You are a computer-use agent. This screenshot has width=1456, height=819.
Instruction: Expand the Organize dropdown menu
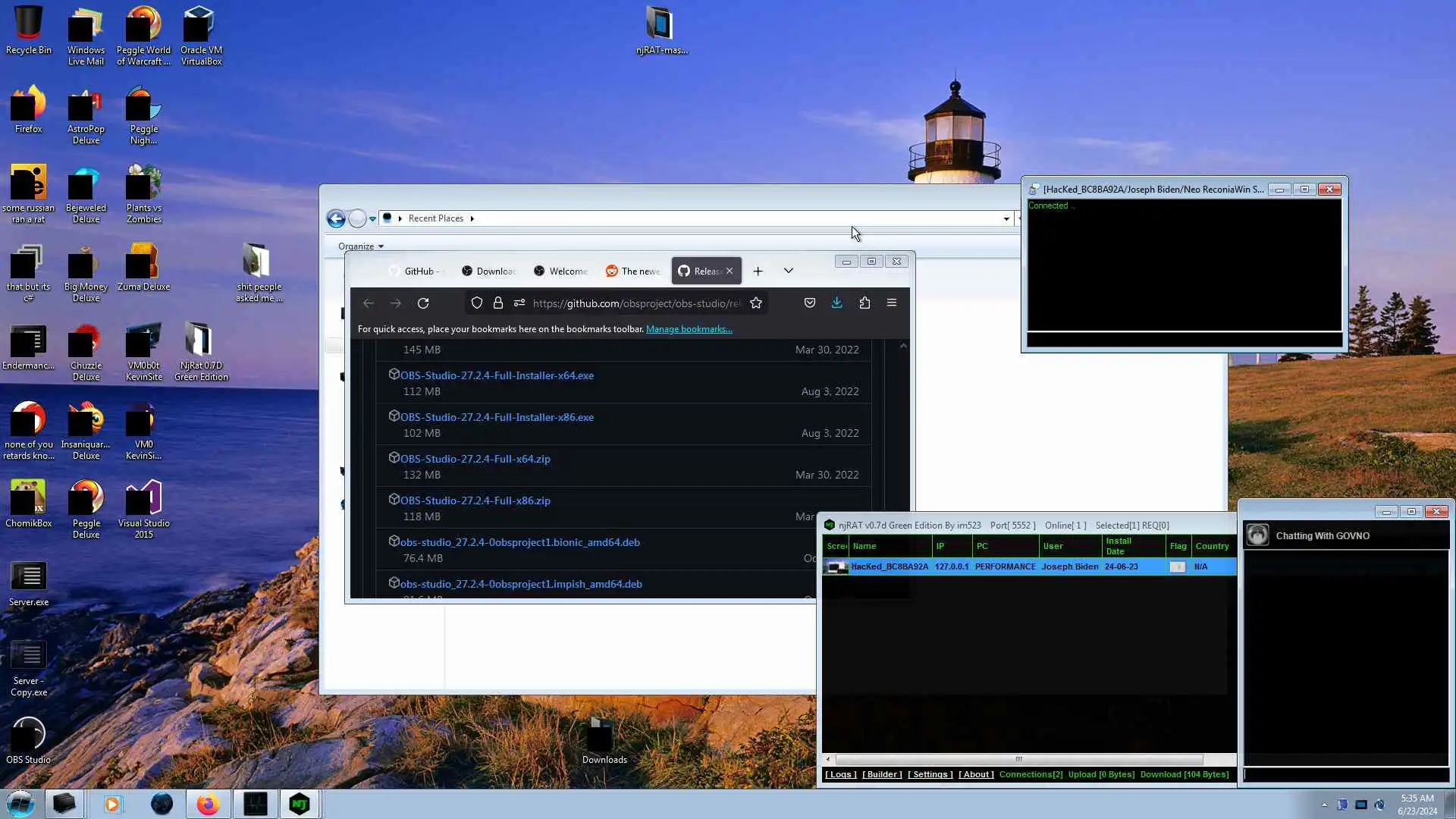[361, 246]
